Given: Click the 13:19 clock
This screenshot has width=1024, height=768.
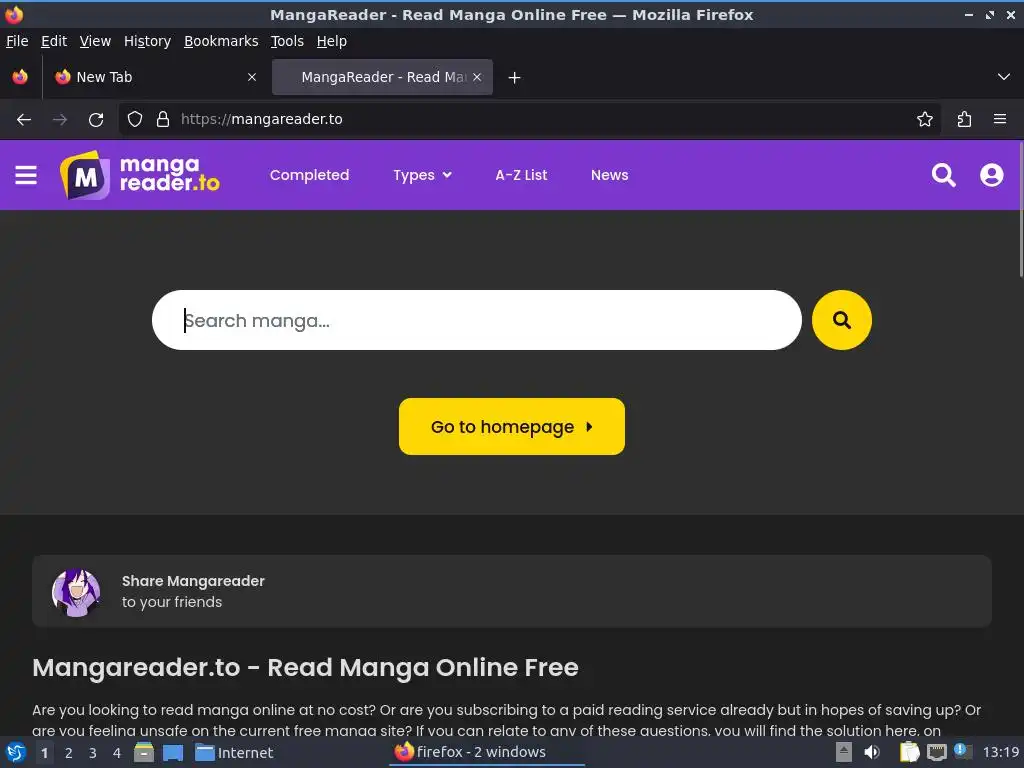Looking at the screenshot, I should coord(1000,752).
